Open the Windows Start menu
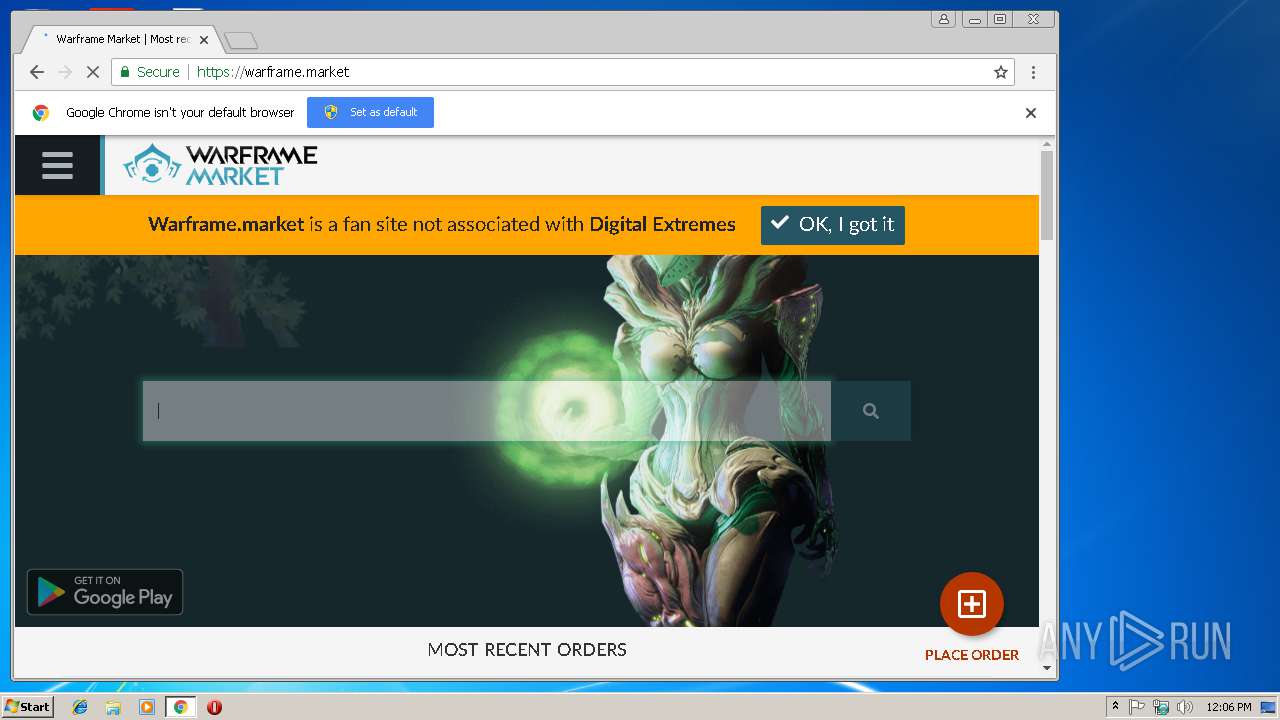 pyautogui.click(x=27, y=707)
